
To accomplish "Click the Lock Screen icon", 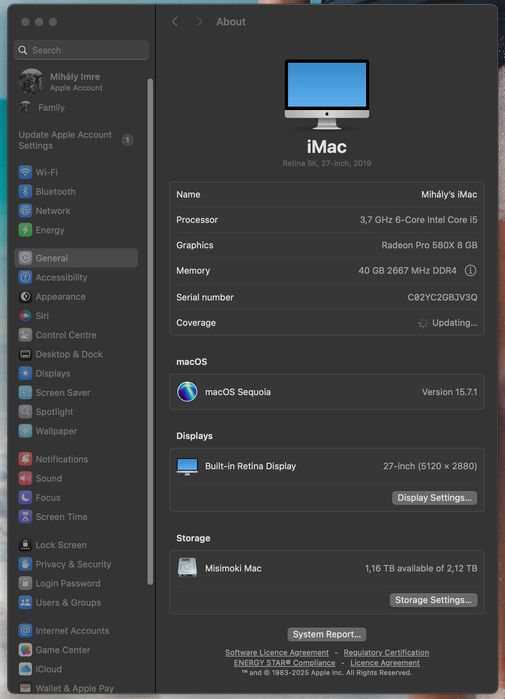I will [x=25, y=545].
